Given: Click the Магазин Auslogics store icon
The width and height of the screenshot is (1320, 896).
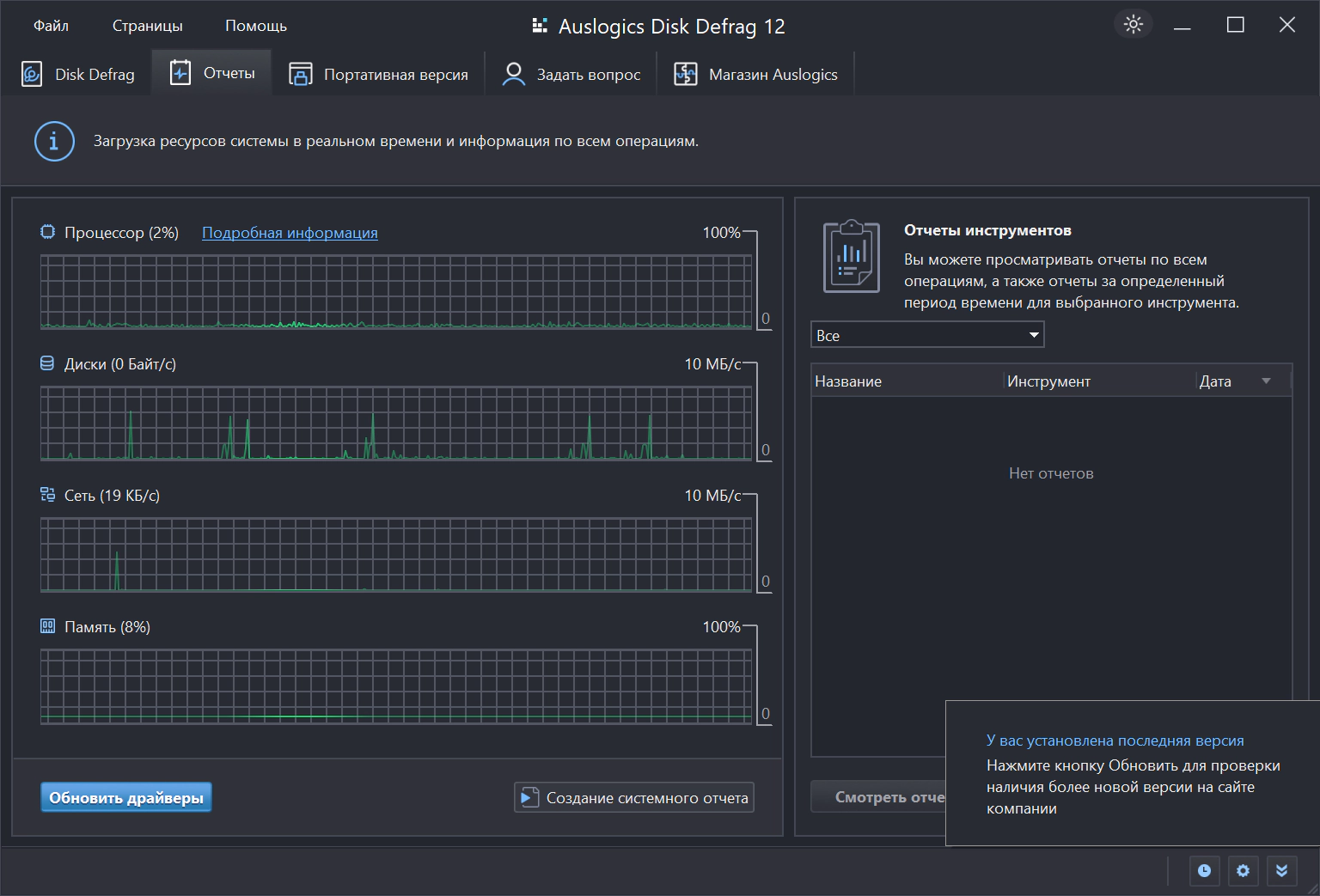Looking at the screenshot, I should [686, 74].
